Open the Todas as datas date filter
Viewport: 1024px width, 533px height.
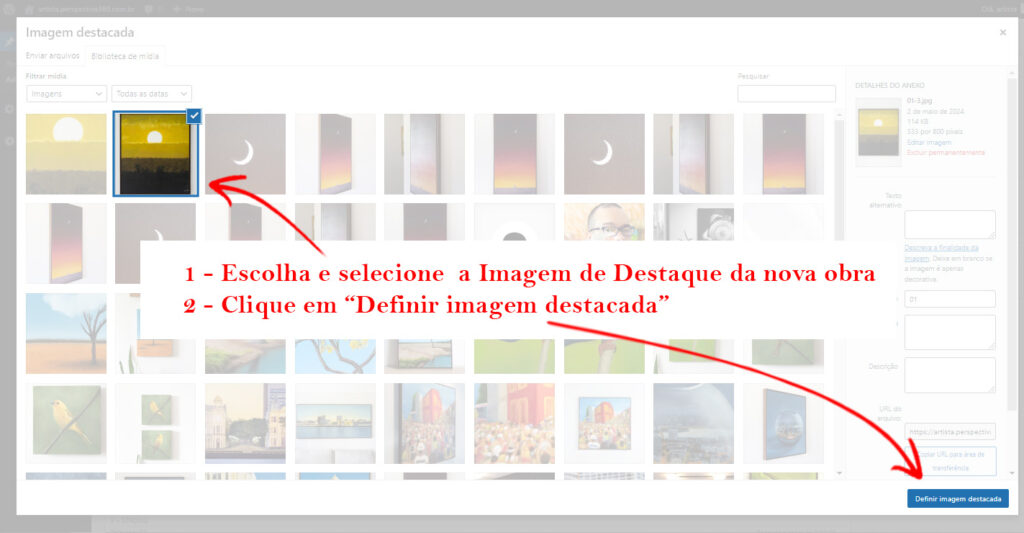(151, 94)
